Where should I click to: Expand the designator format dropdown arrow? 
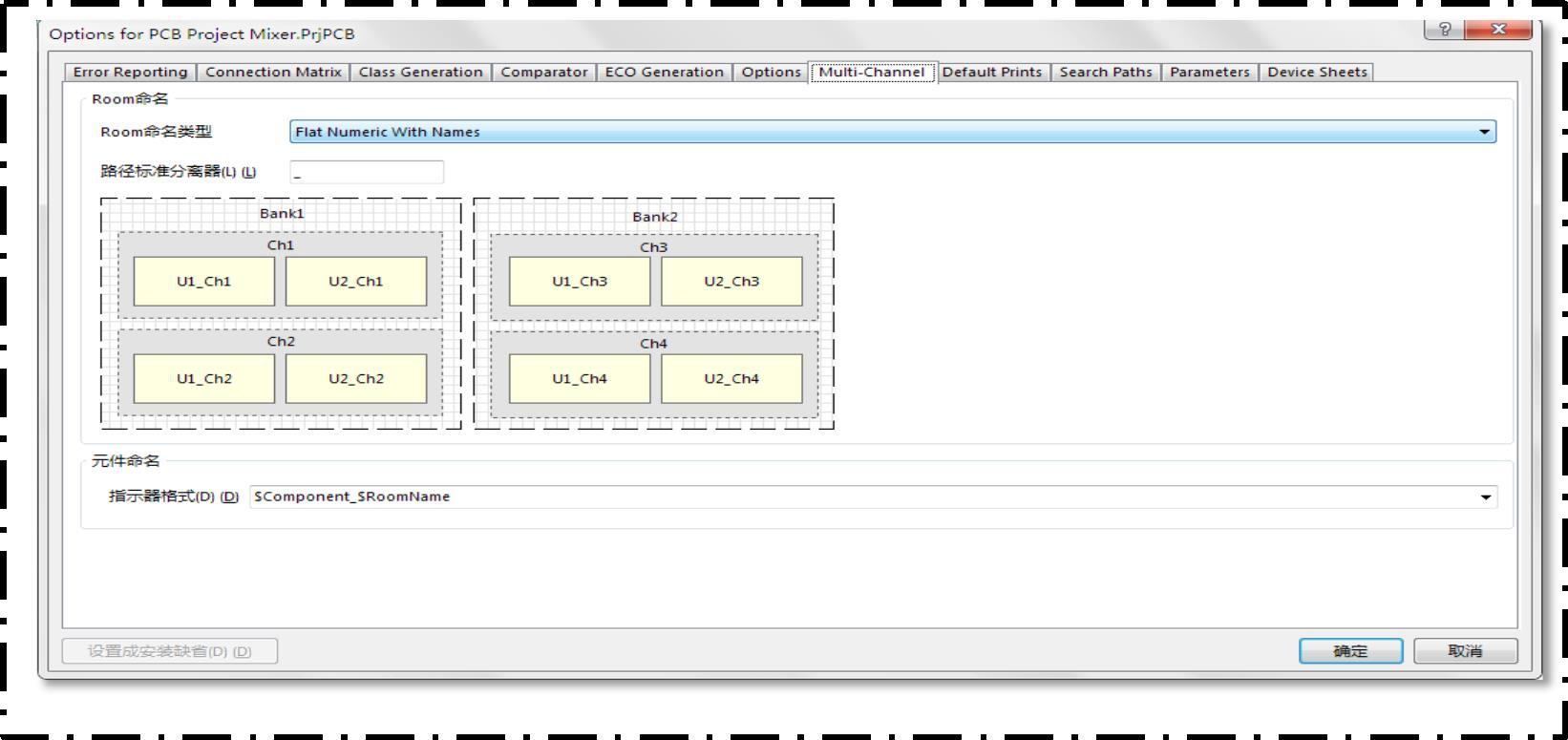click(1485, 497)
